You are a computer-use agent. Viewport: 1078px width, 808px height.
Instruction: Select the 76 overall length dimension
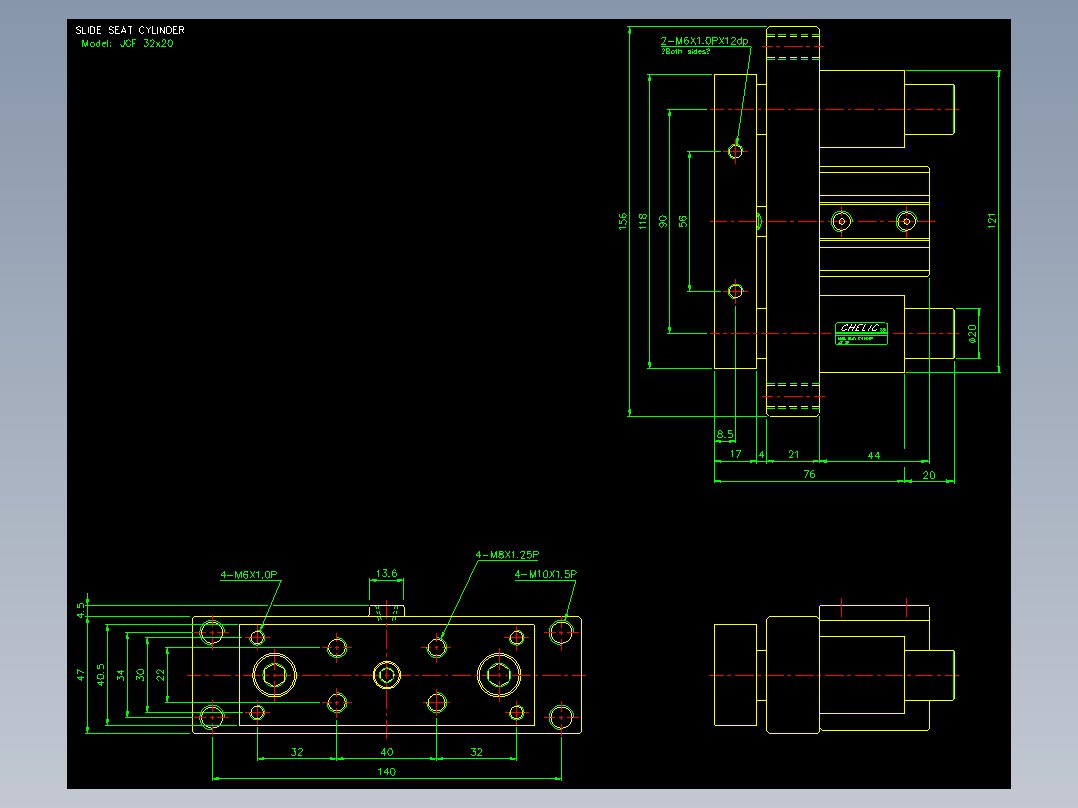click(809, 474)
